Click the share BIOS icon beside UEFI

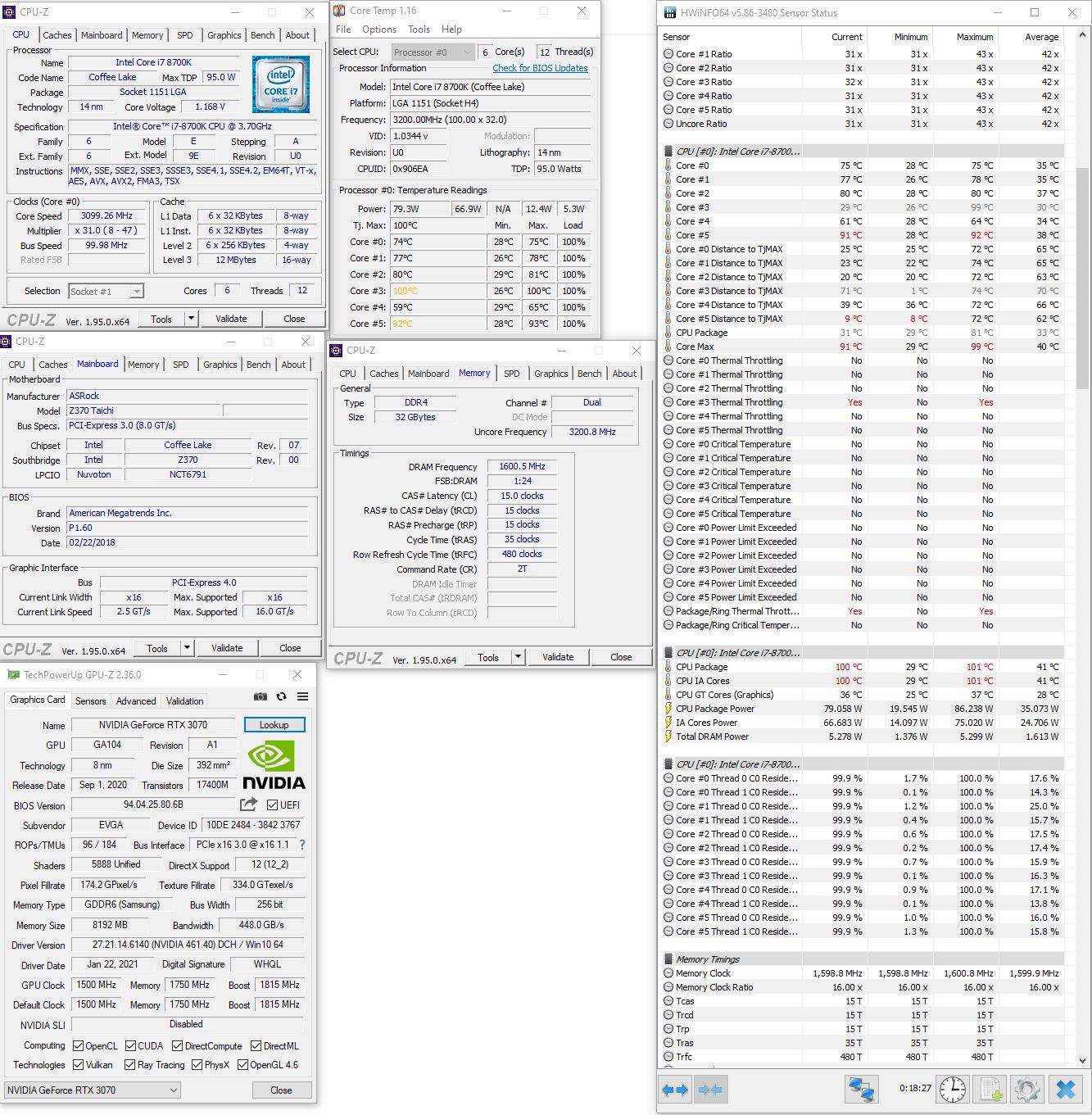[248, 805]
